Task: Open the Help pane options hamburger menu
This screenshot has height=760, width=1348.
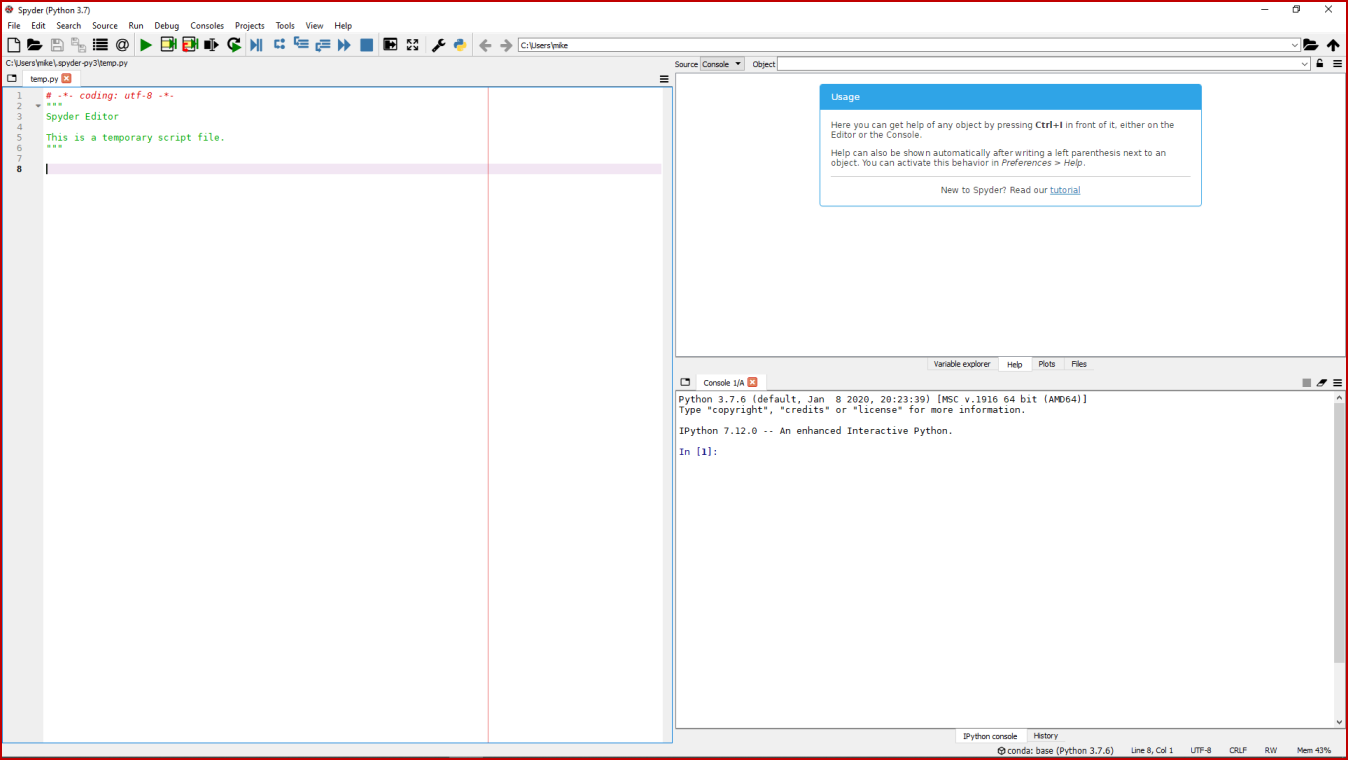Action: (1337, 64)
